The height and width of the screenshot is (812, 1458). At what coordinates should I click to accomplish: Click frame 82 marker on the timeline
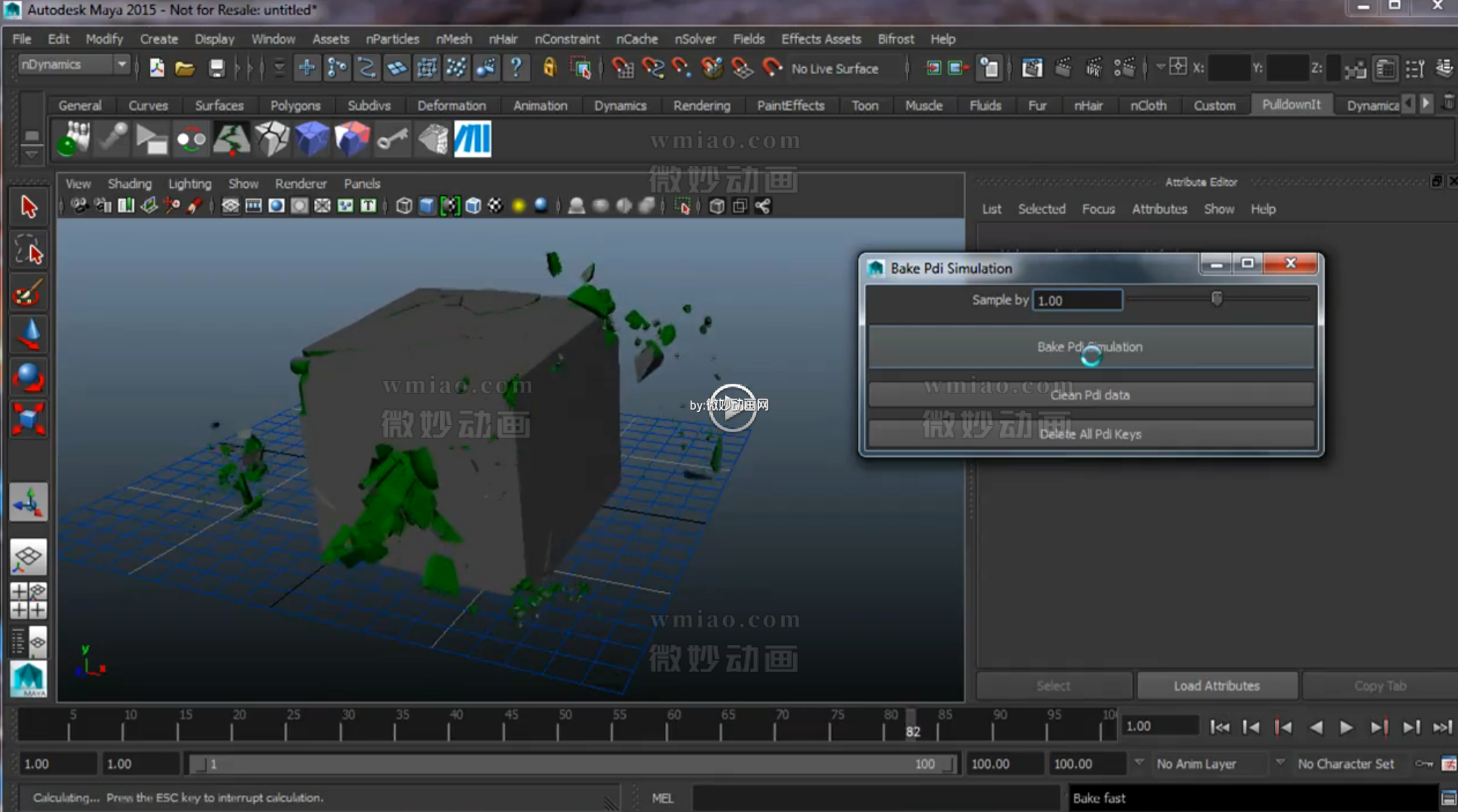tap(912, 723)
